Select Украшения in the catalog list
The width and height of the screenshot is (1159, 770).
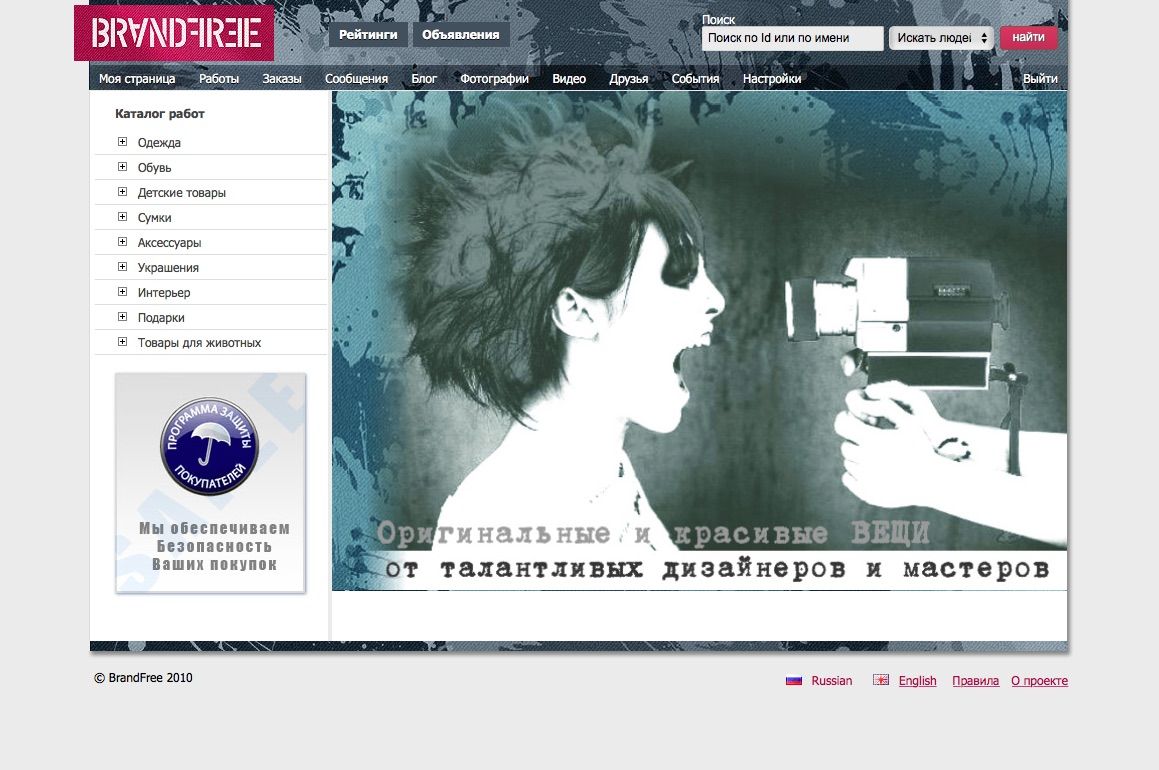click(x=168, y=268)
